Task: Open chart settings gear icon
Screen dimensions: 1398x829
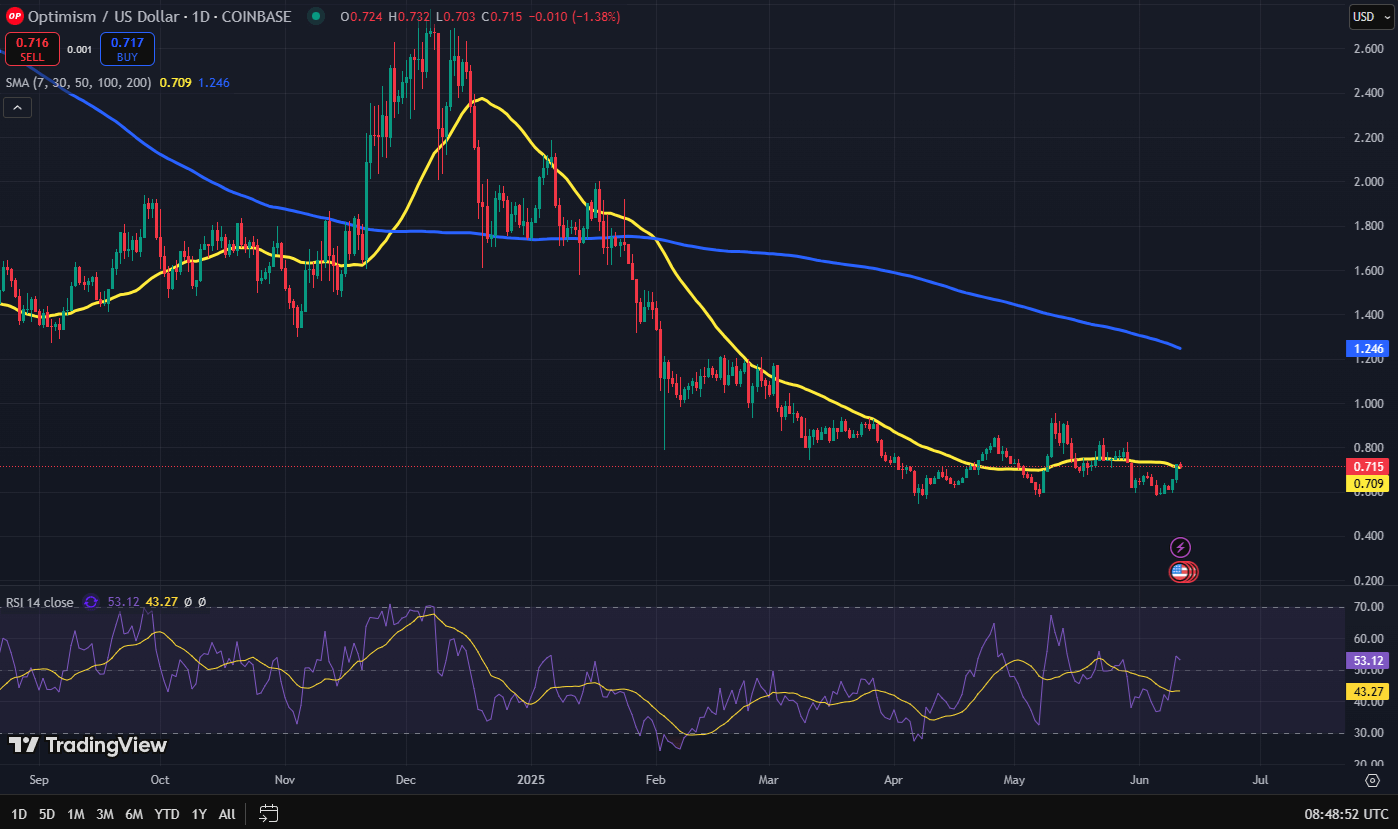Action: [x=1372, y=780]
